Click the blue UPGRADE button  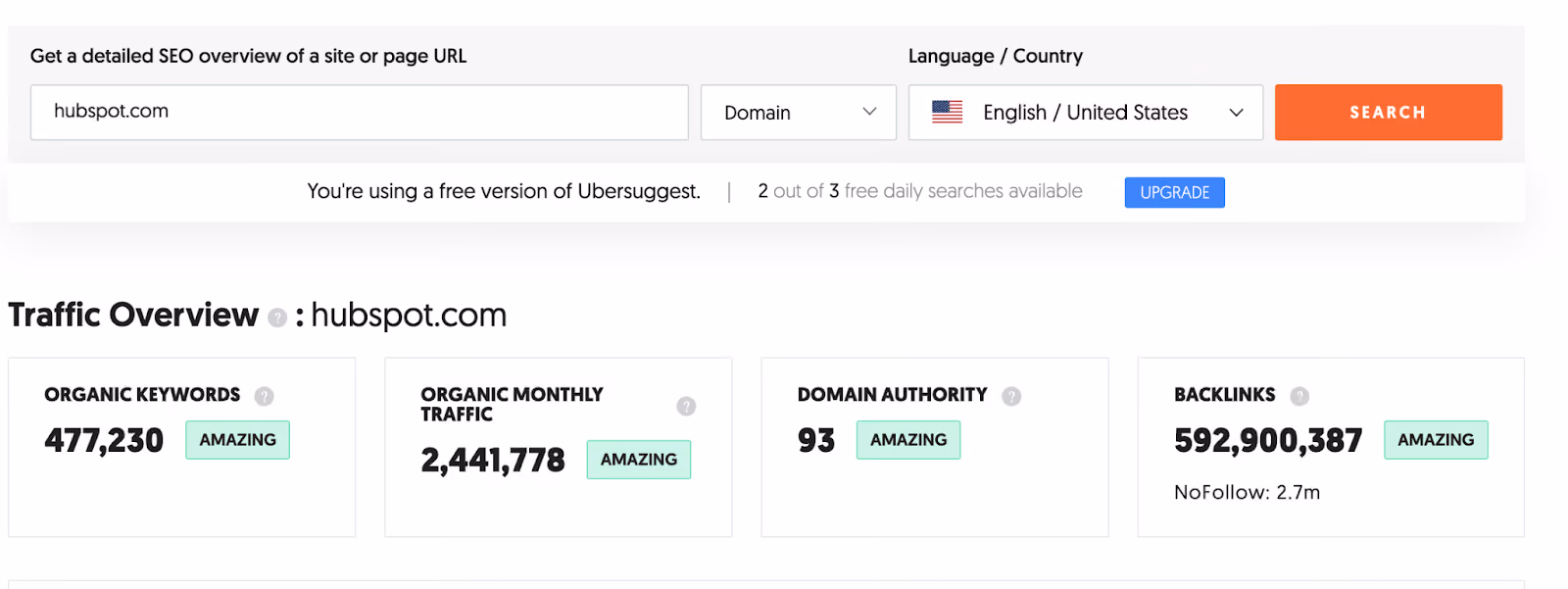pyautogui.click(x=1174, y=192)
